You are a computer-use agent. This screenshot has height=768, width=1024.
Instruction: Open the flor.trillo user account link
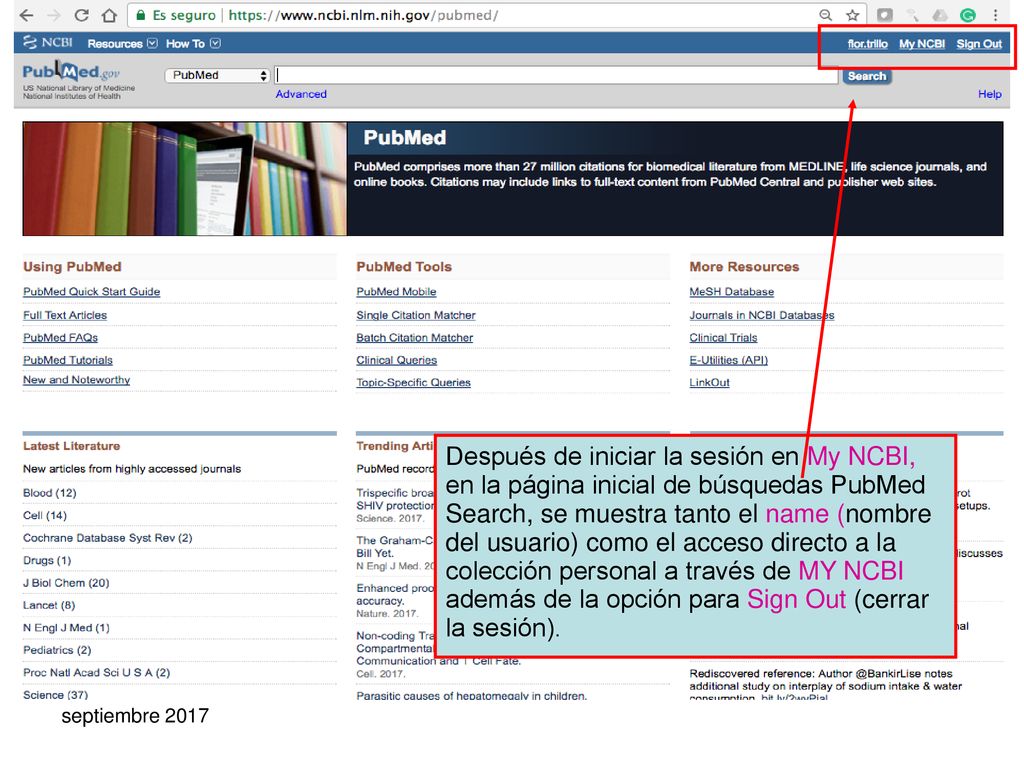tap(867, 44)
